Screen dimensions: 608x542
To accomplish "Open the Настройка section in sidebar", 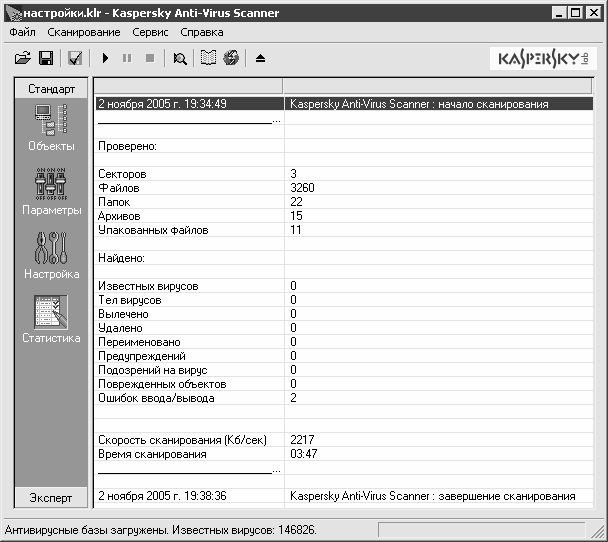I will coord(51,256).
